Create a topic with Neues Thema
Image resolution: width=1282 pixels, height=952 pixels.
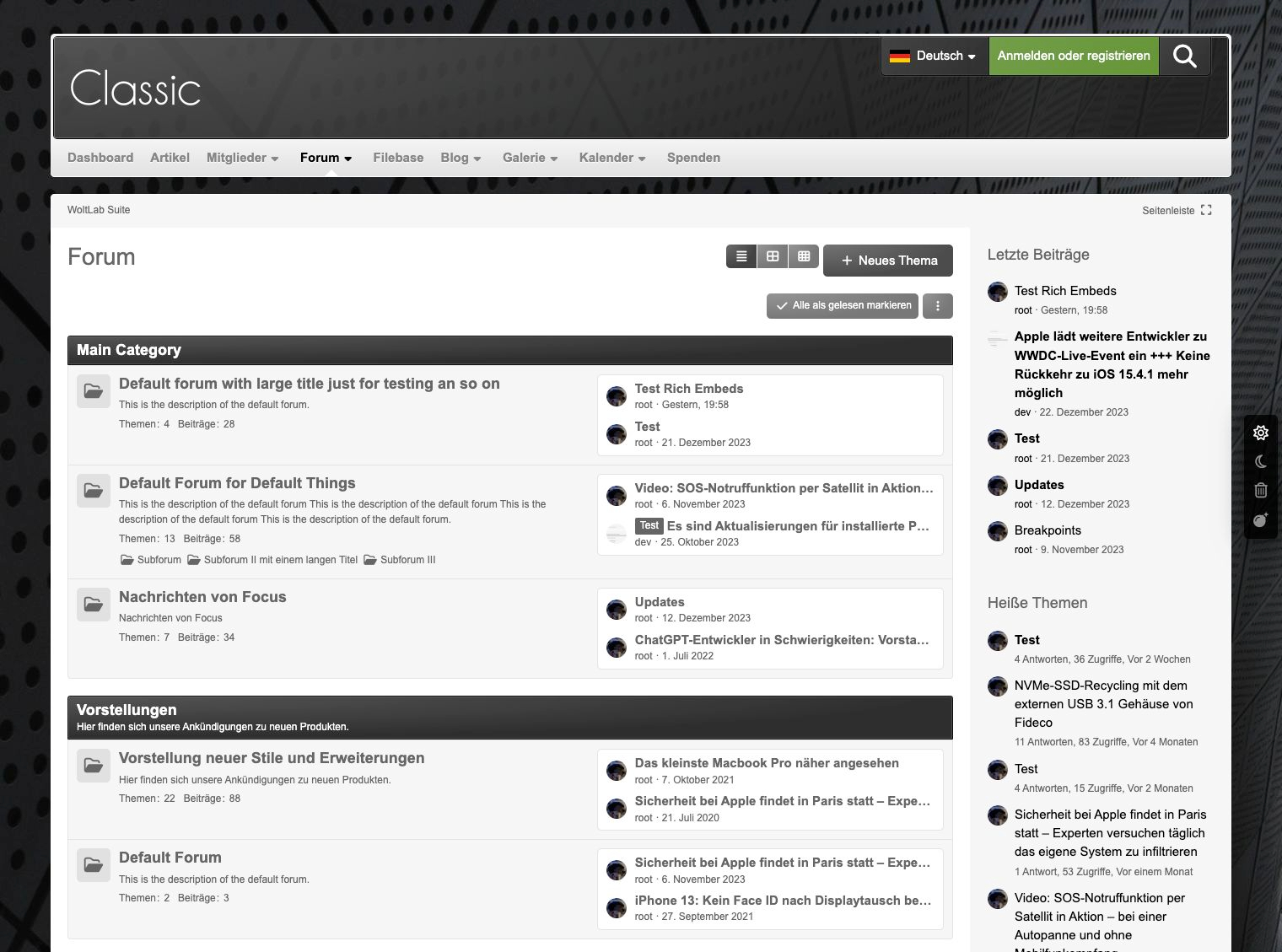pyautogui.click(x=888, y=261)
